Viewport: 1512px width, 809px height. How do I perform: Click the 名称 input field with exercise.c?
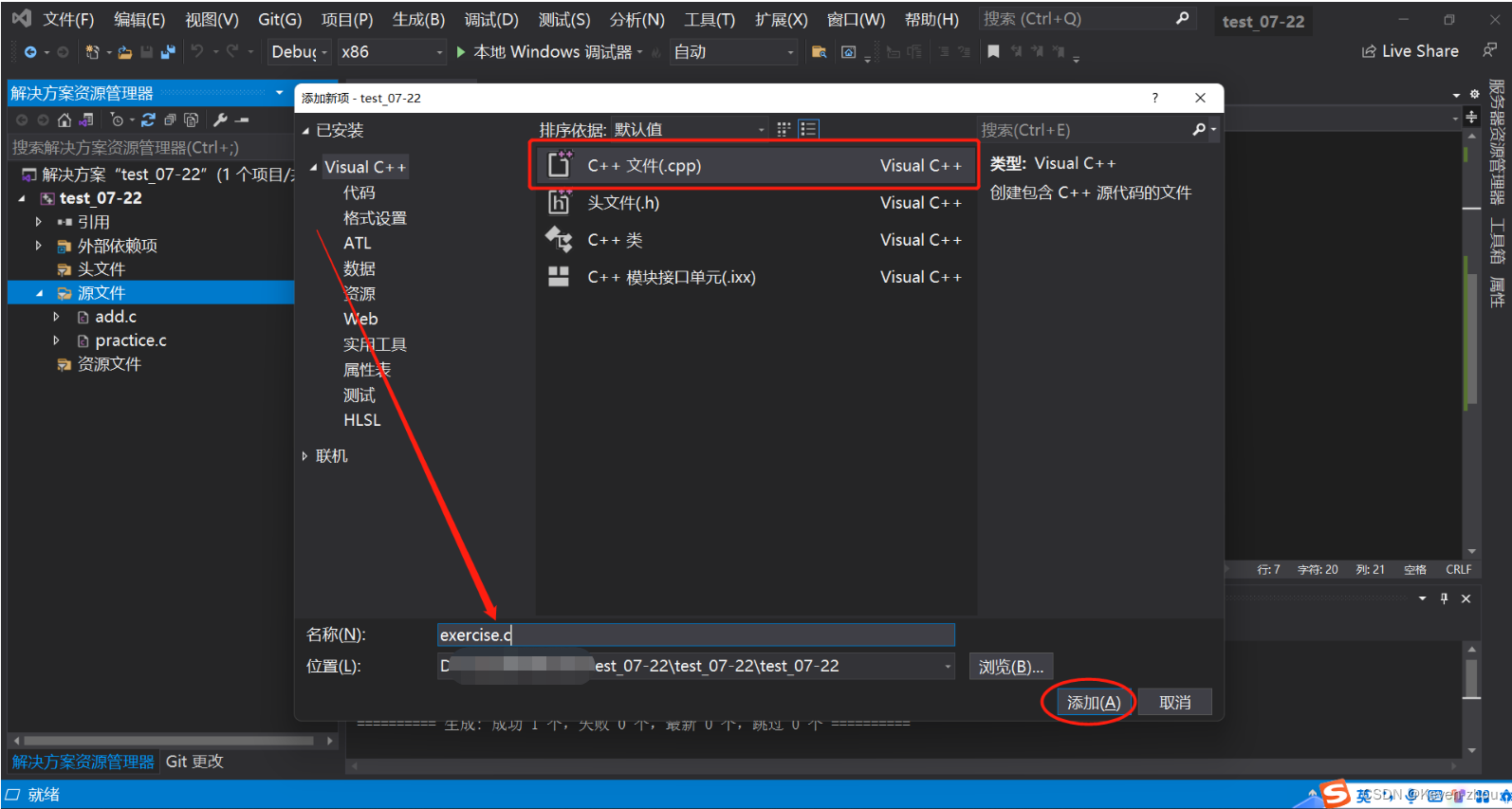(x=695, y=634)
